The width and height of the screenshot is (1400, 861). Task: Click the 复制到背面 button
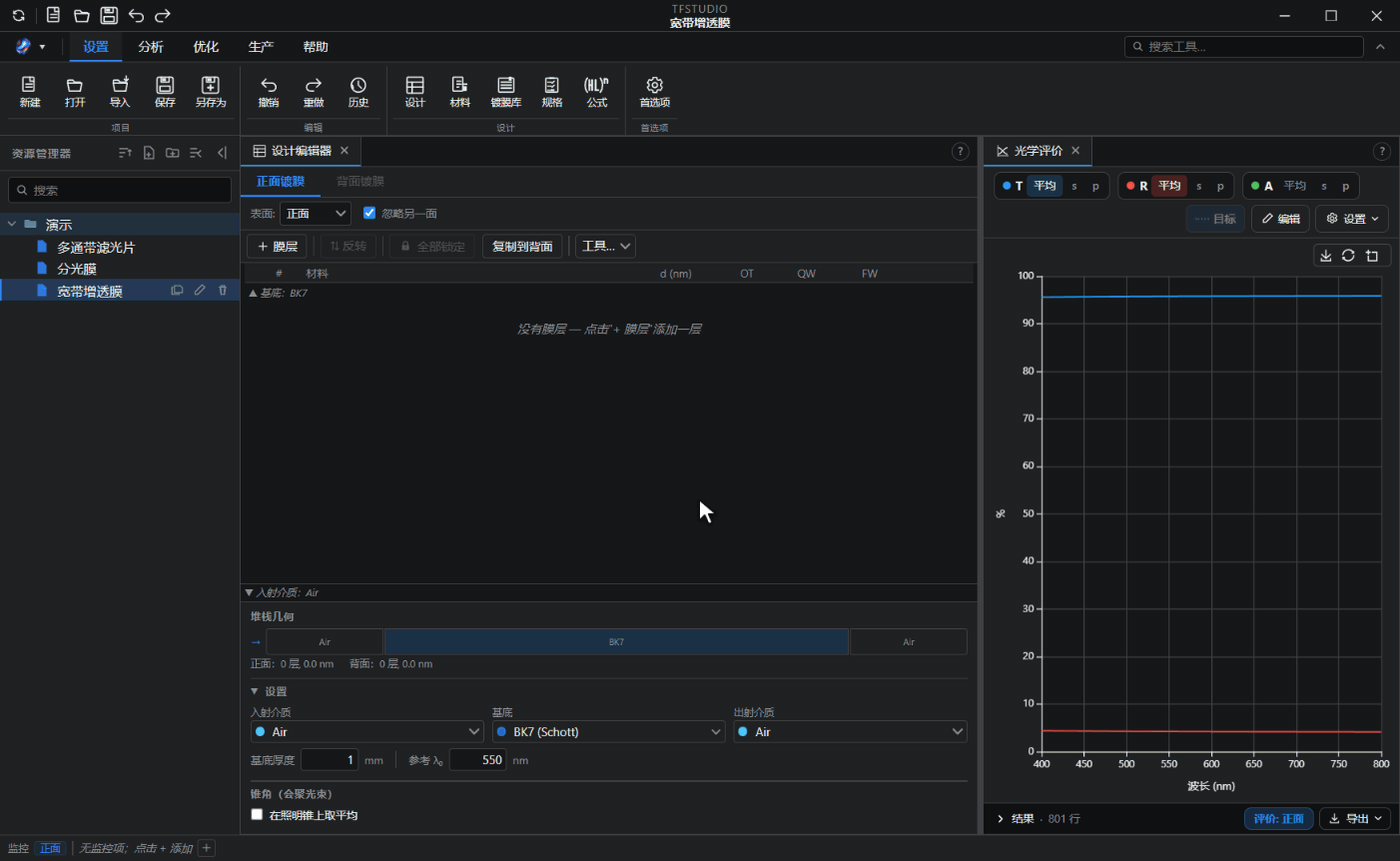(x=522, y=246)
